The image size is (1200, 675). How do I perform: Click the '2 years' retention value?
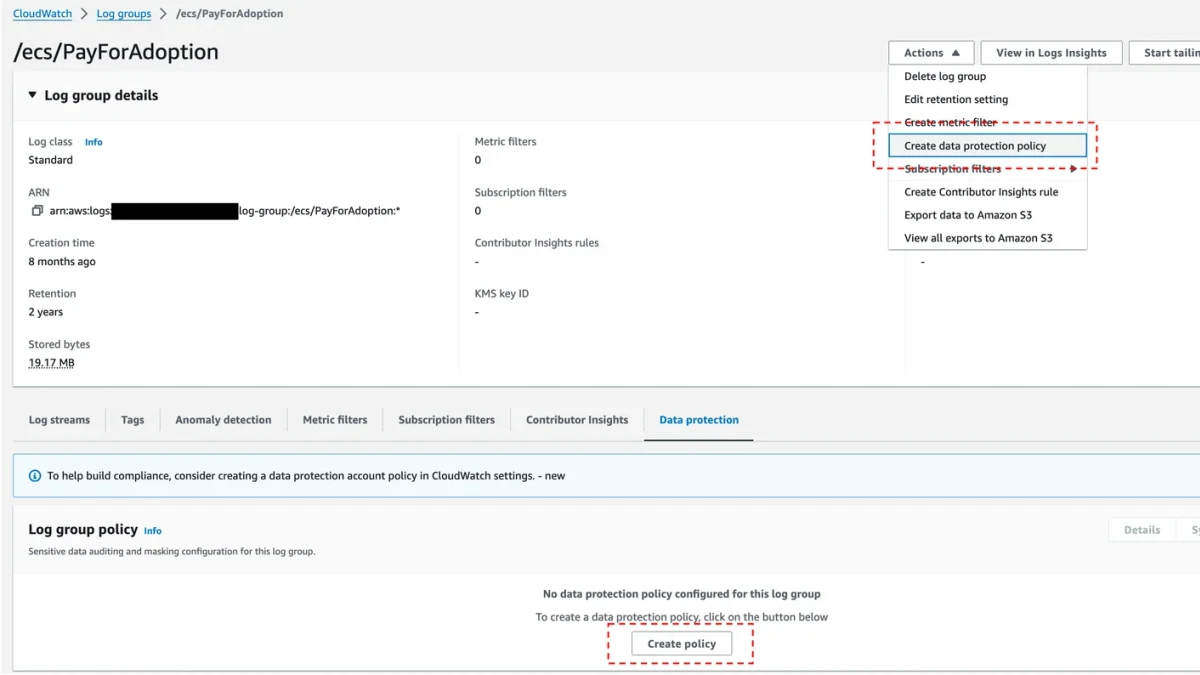pyautogui.click(x=45, y=312)
